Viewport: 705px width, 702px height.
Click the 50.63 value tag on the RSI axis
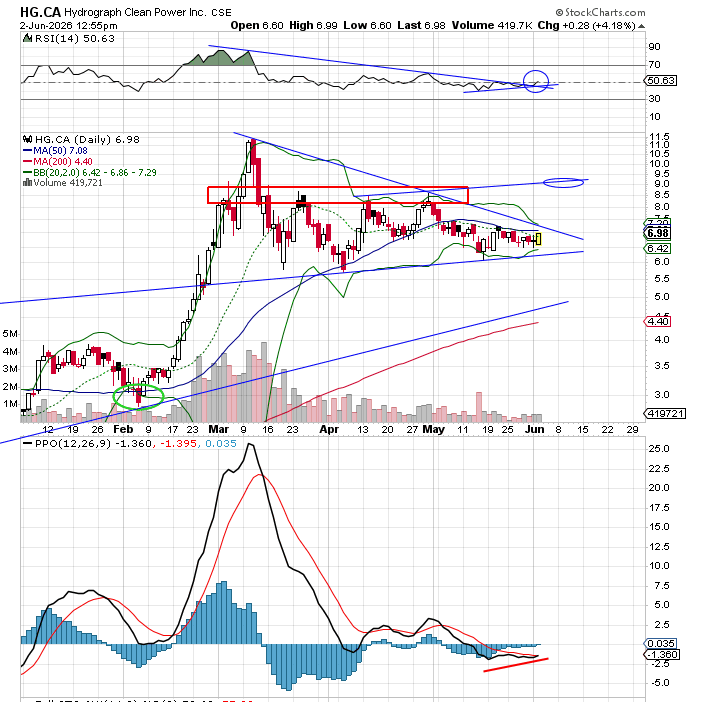click(660, 81)
